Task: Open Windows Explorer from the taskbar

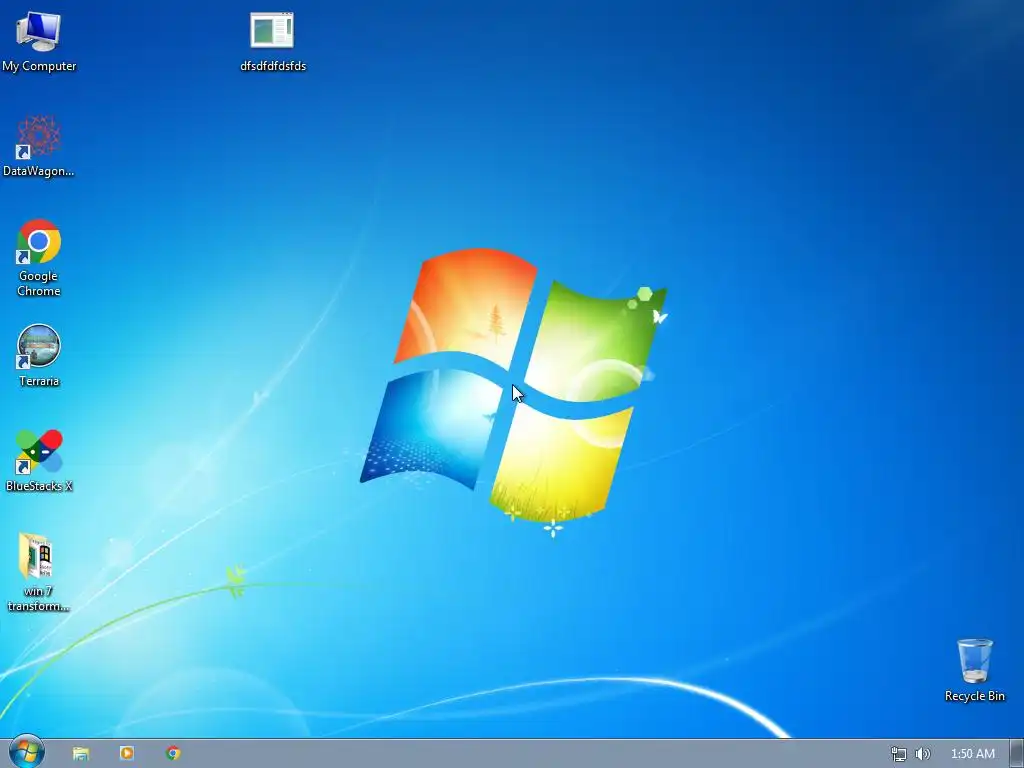Action: pyautogui.click(x=80, y=754)
